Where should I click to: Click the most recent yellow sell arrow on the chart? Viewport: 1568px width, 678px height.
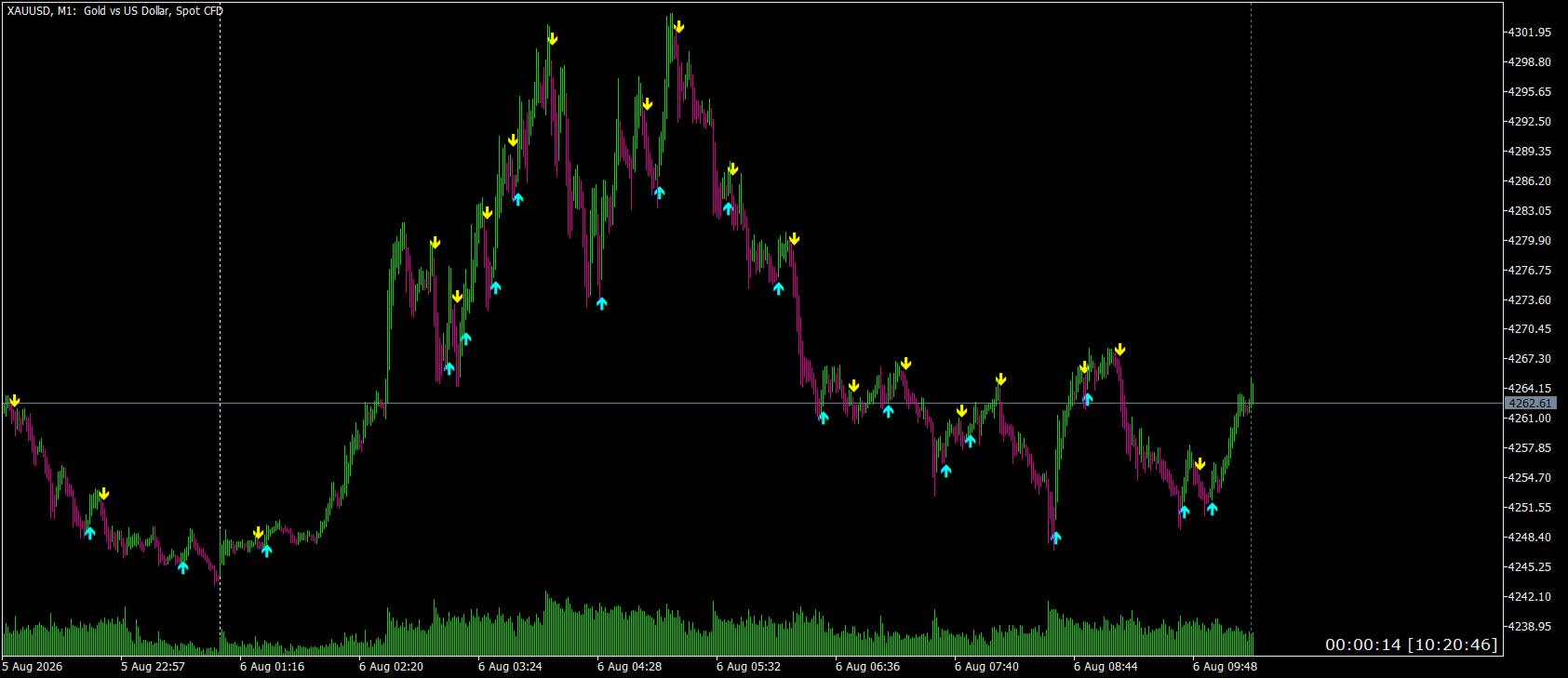[1200, 464]
